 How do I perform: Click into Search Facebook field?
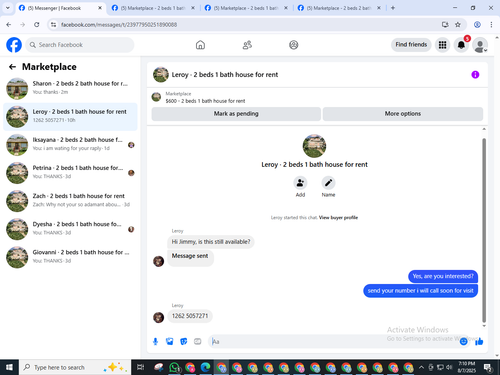[80, 45]
